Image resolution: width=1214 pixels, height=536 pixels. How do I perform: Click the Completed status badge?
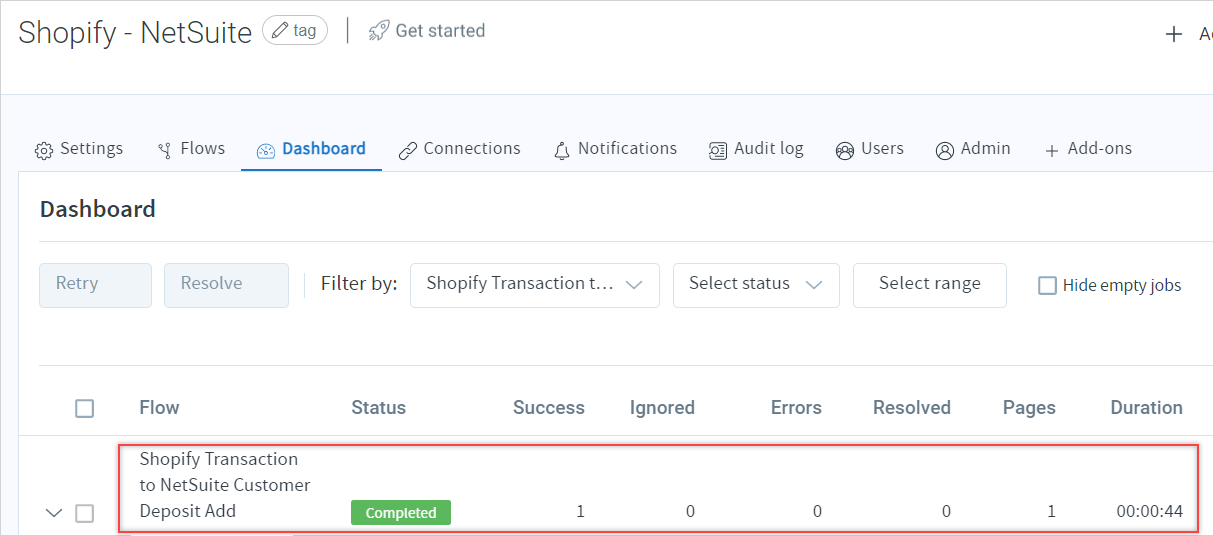coord(401,513)
